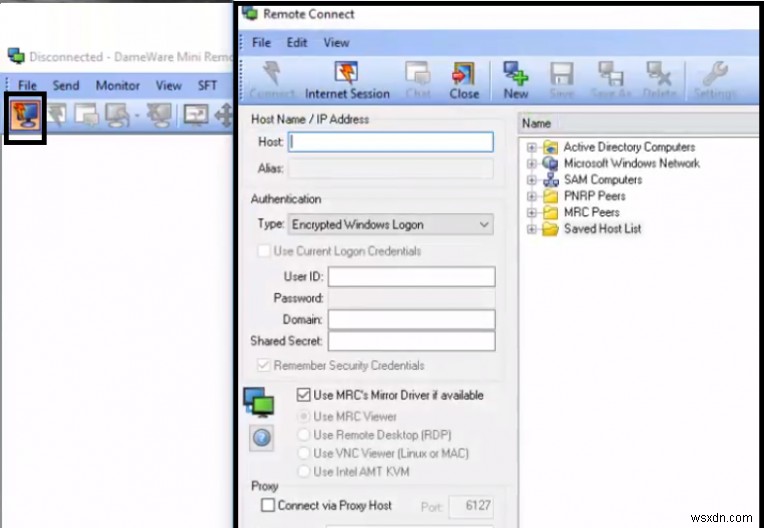Screen dimensions: 764x528
Task: Click the disabled Chat toolbar icon
Action: point(418,74)
